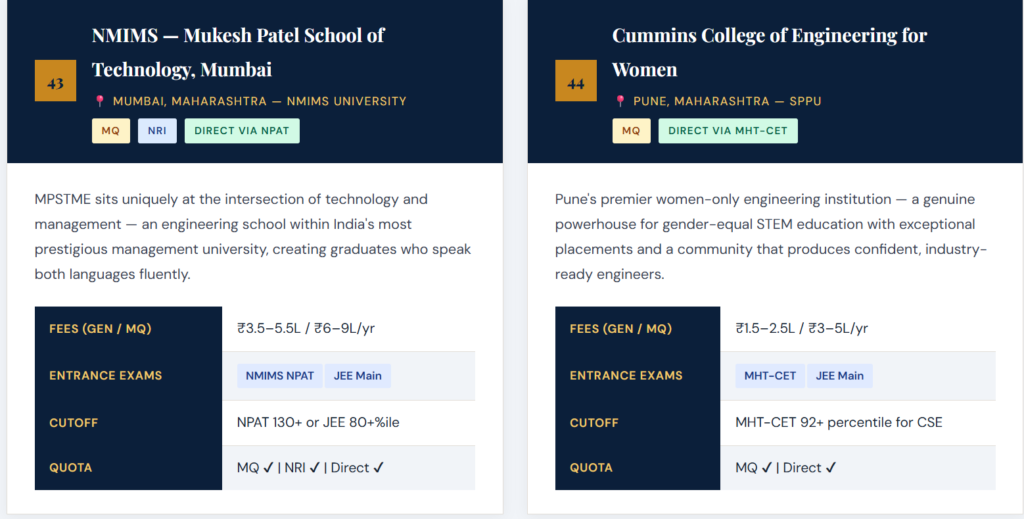Select the MQ tag on NMIMS card
Viewport: 1024px width, 519px height.
click(x=111, y=131)
